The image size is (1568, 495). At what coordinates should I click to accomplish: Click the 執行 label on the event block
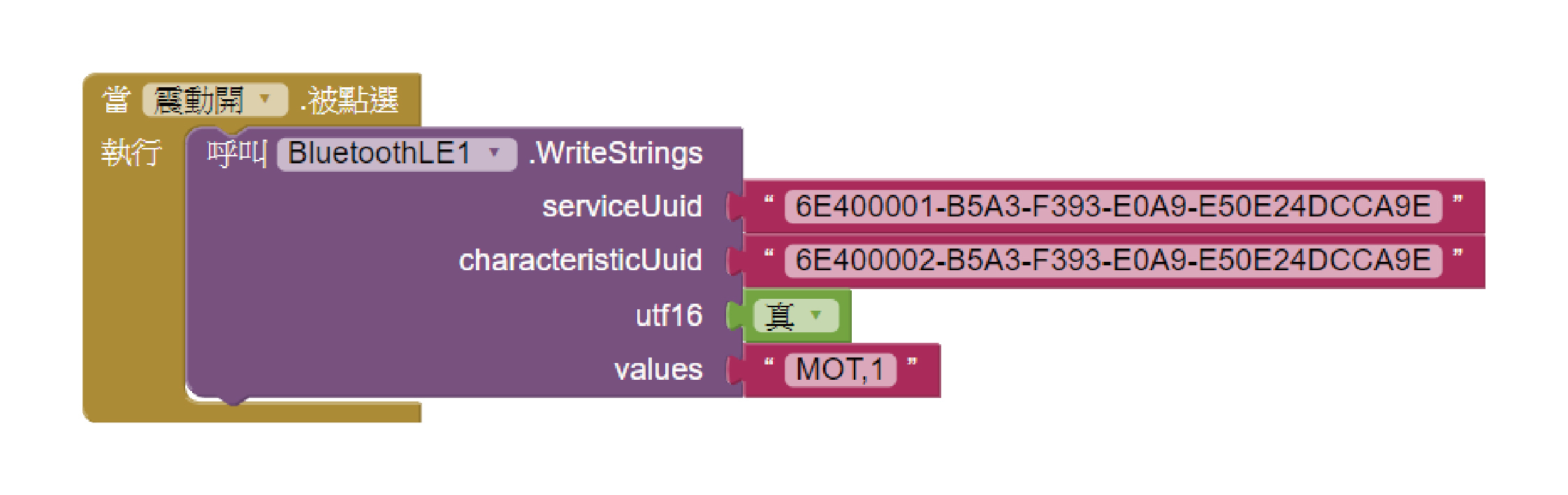coord(131,152)
